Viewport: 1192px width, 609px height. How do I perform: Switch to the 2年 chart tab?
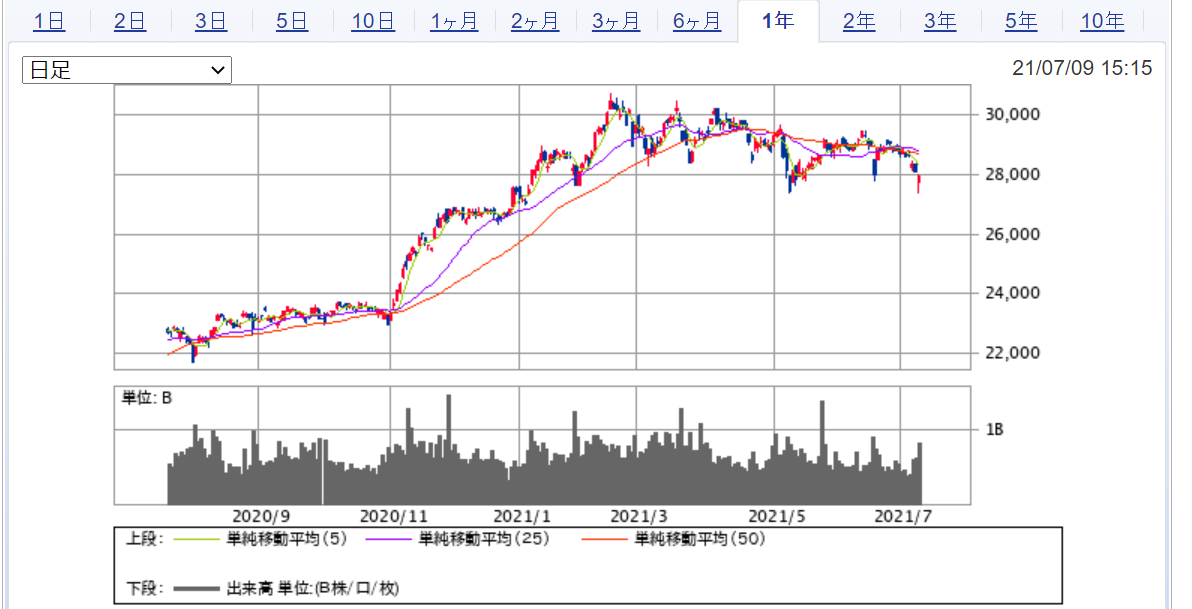pos(859,21)
